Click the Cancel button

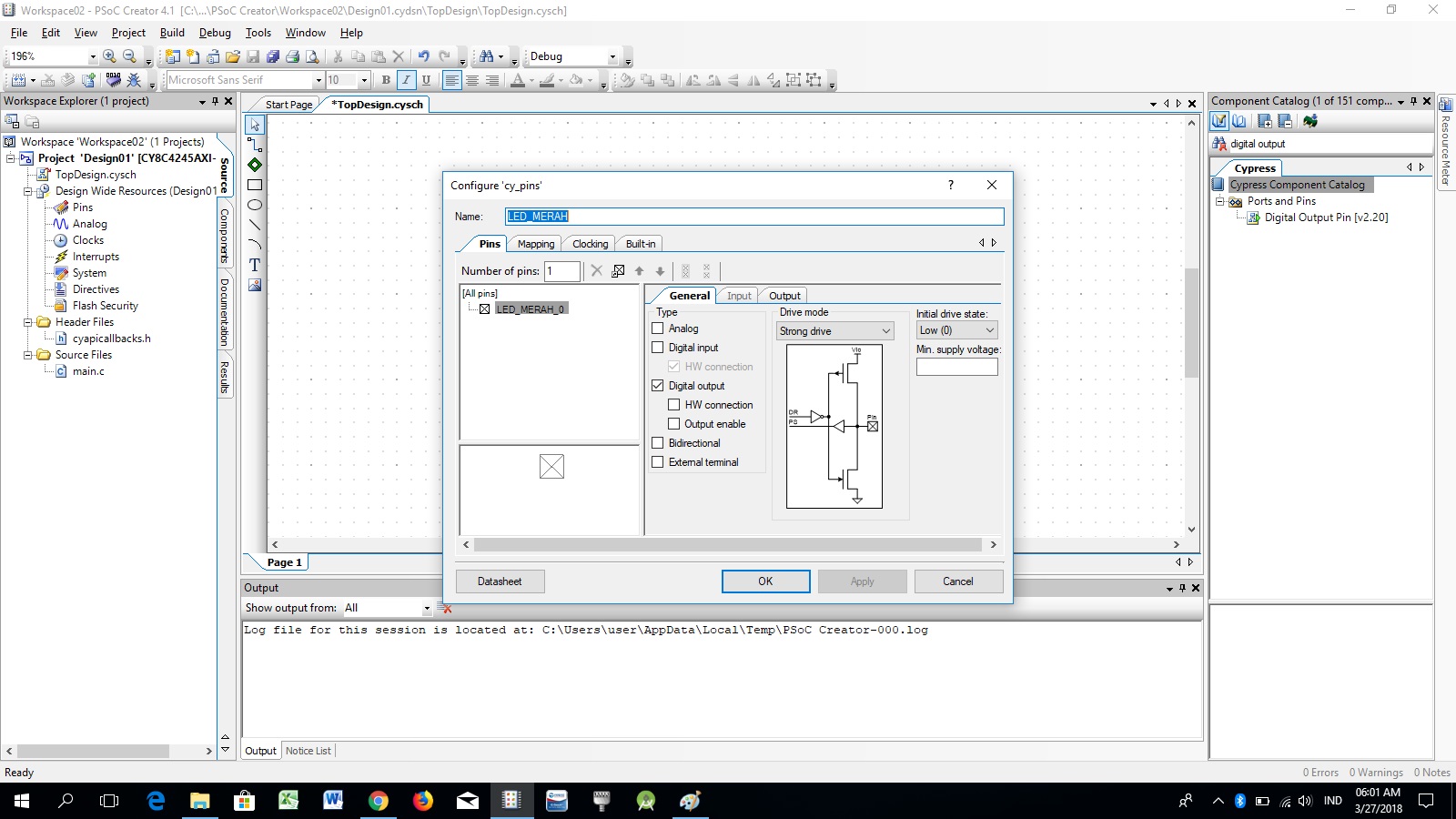pos(958,581)
